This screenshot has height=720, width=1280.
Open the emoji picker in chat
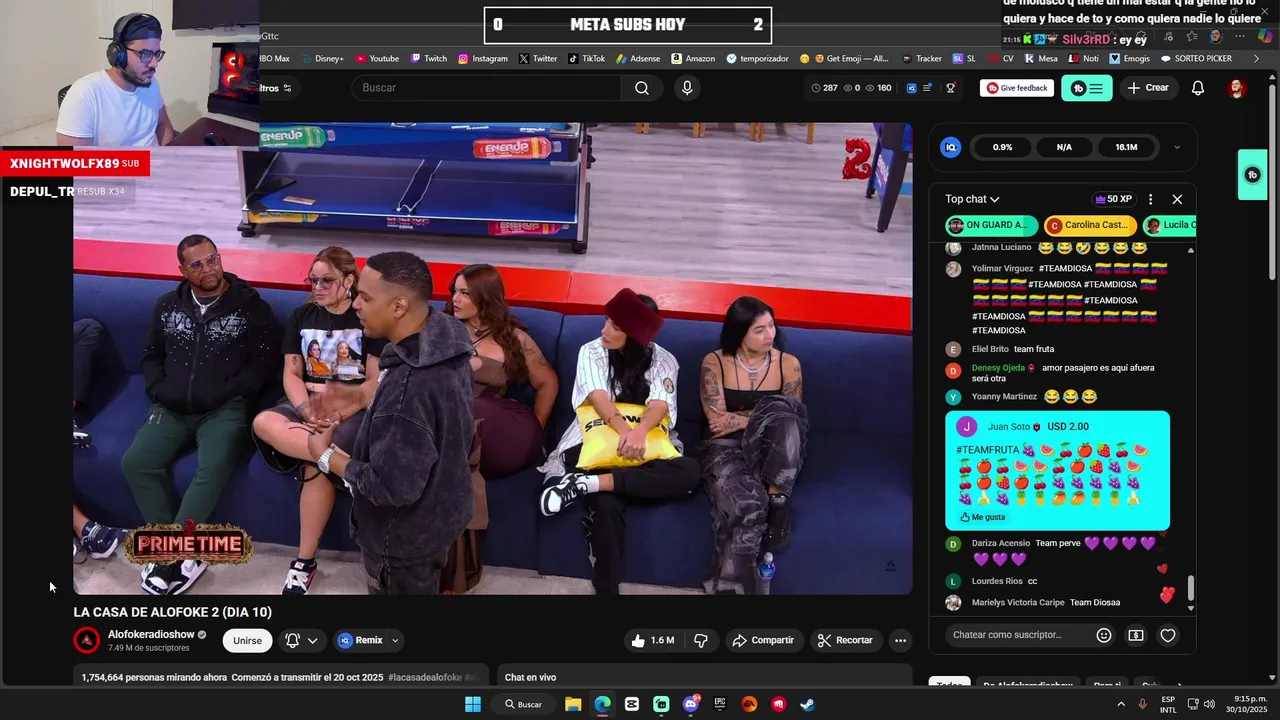pos(1104,635)
